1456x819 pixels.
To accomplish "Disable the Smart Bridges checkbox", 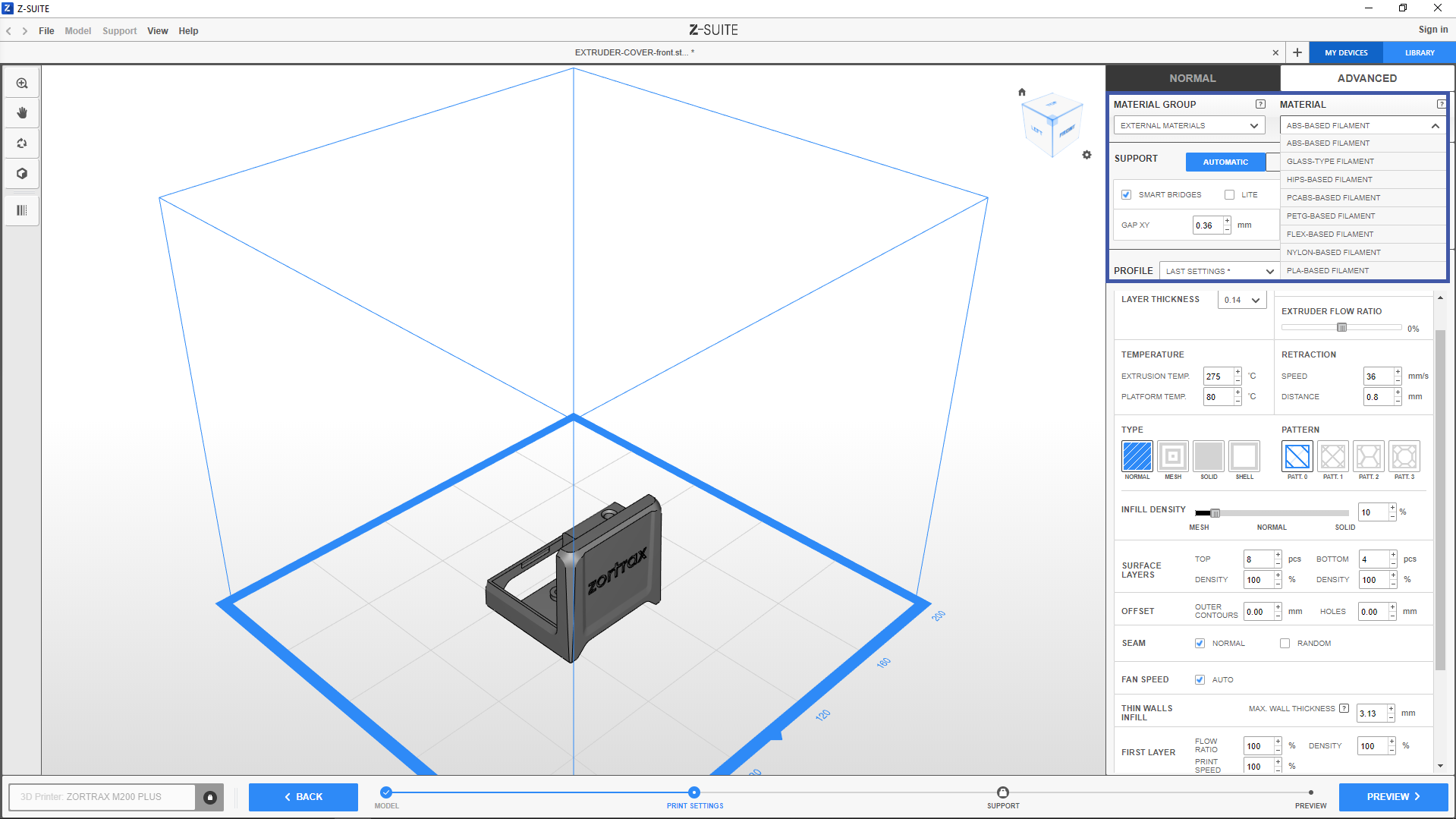I will coord(1127,195).
